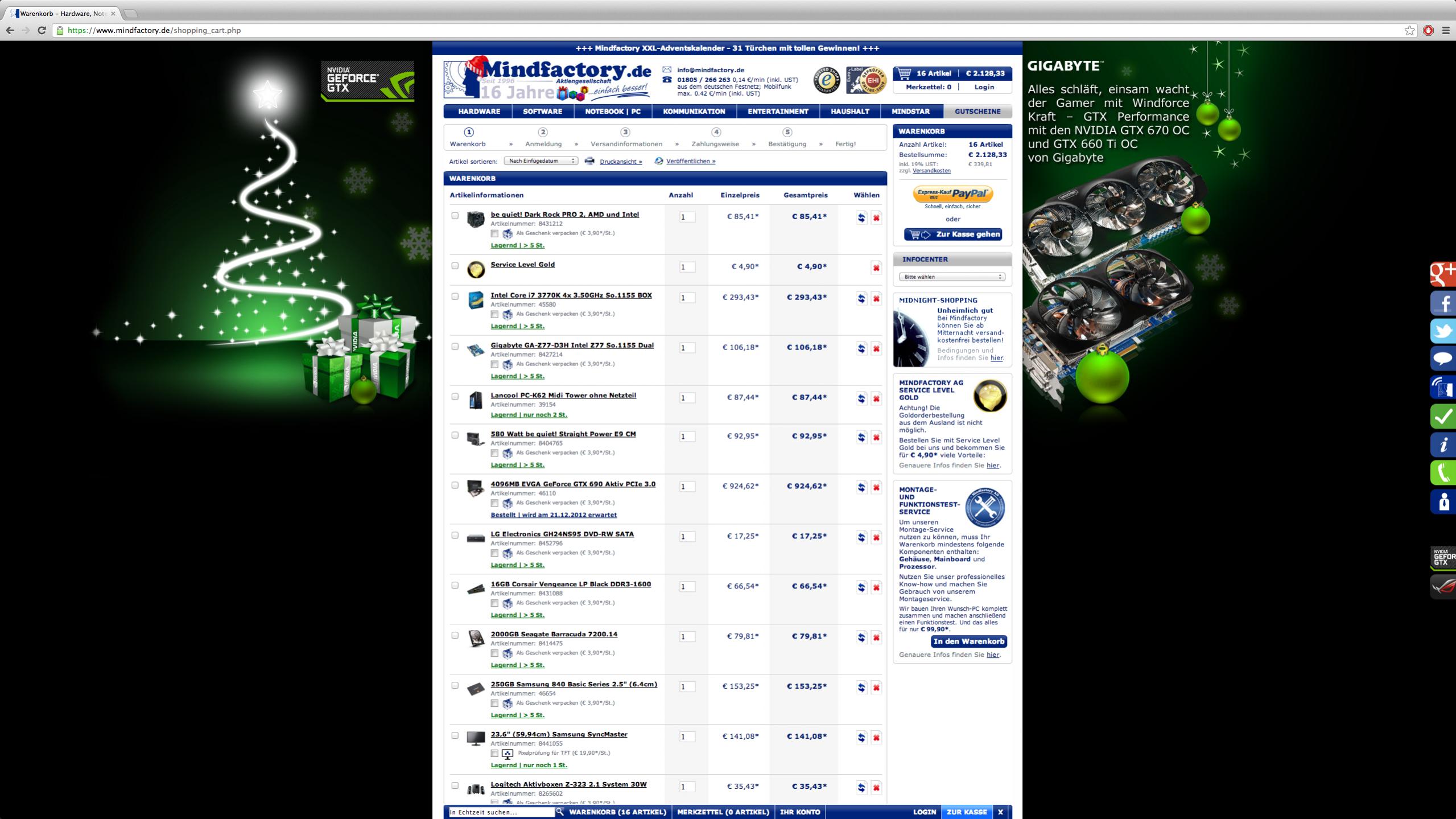
Task: Enable gift wrapping for Gigabyte GA-Z77-D3H
Action: [494, 364]
